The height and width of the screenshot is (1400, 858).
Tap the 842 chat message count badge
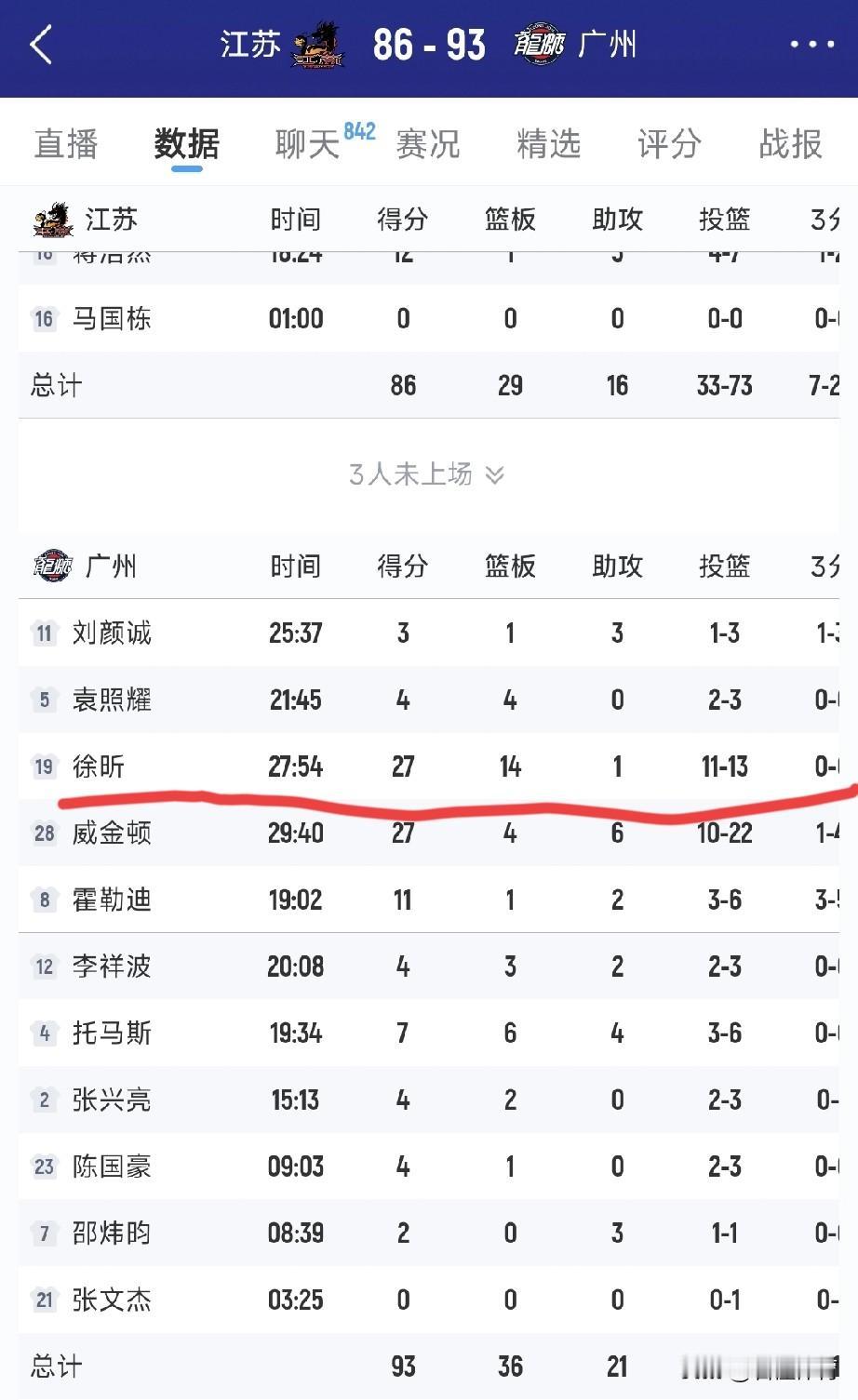point(359,132)
